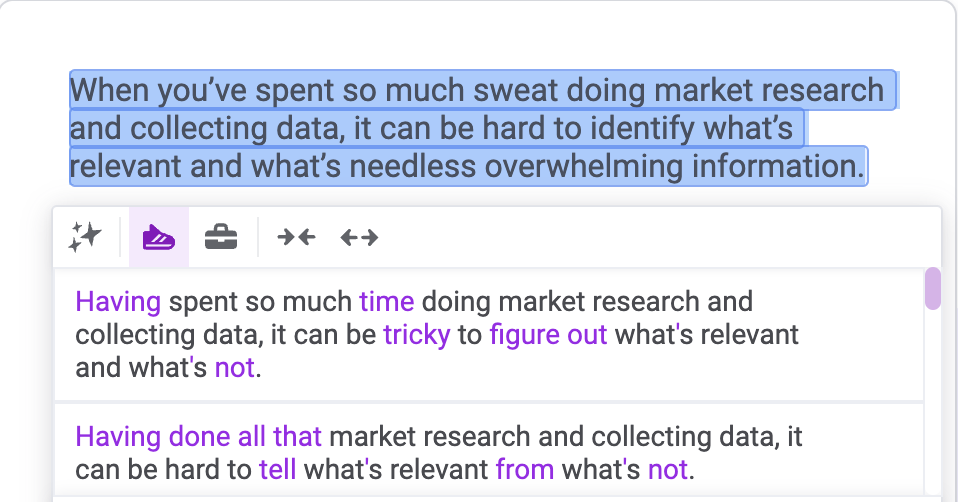Click the word "sweat" in the selected text
Image resolution: width=958 pixels, height=502 pixels.
[516, 90]
